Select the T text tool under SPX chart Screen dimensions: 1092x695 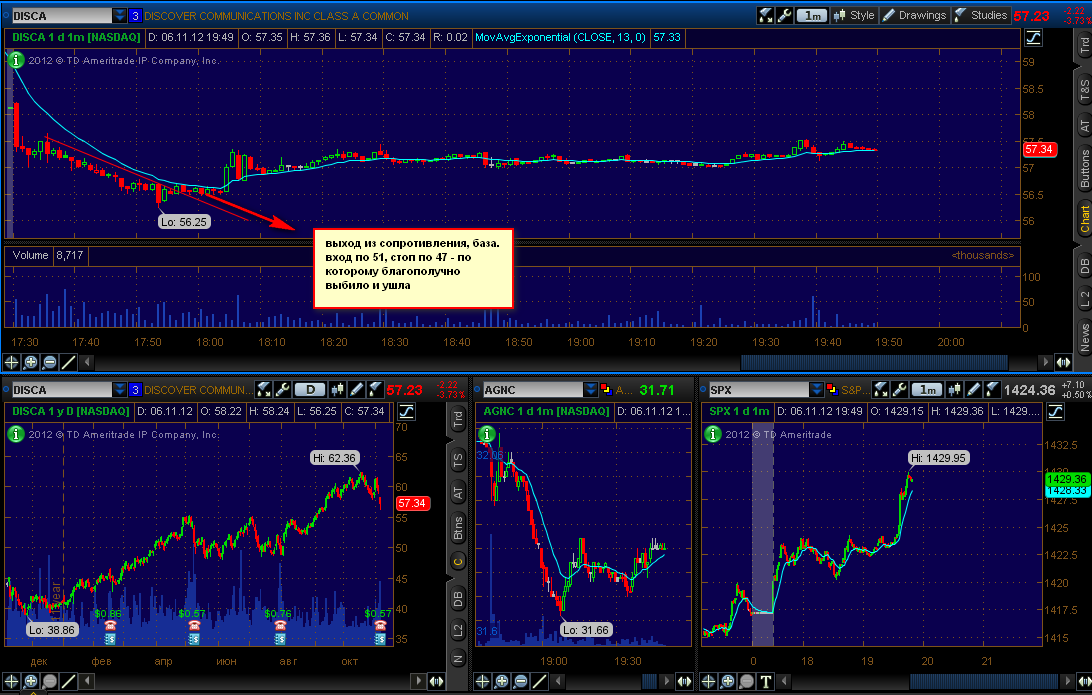pos(765,681)
